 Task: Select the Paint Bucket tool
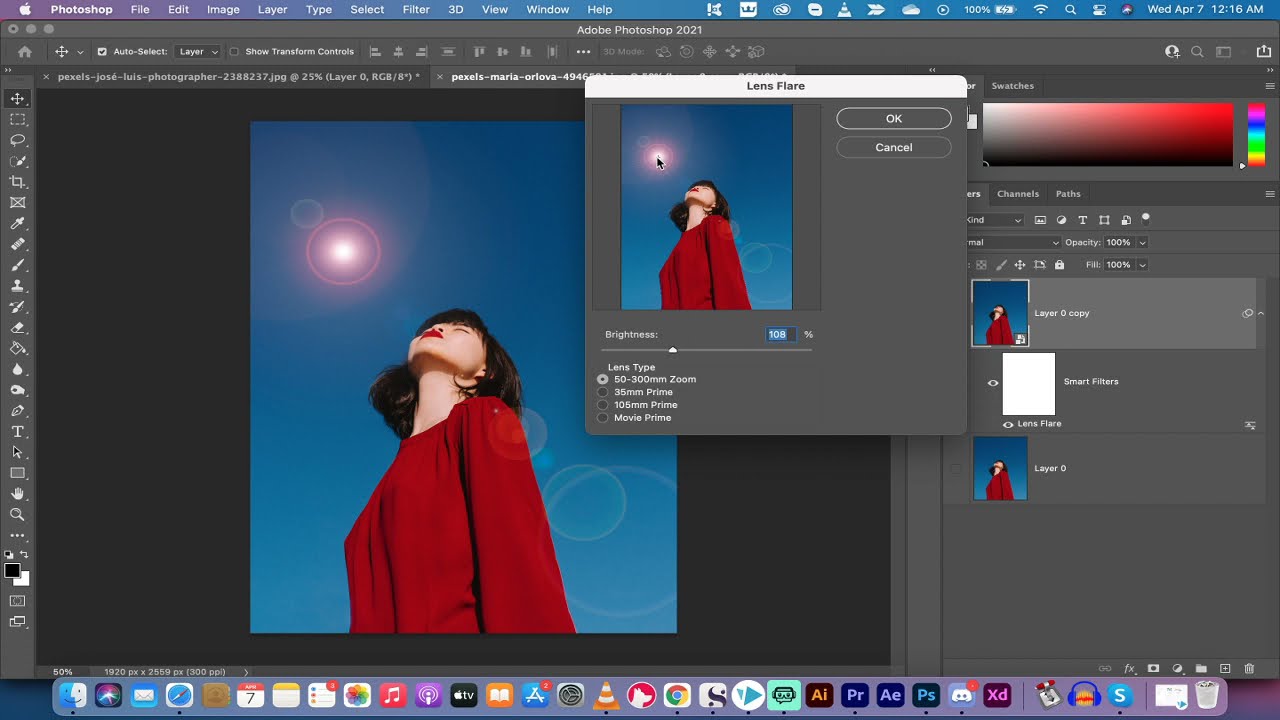click(17, 348)
